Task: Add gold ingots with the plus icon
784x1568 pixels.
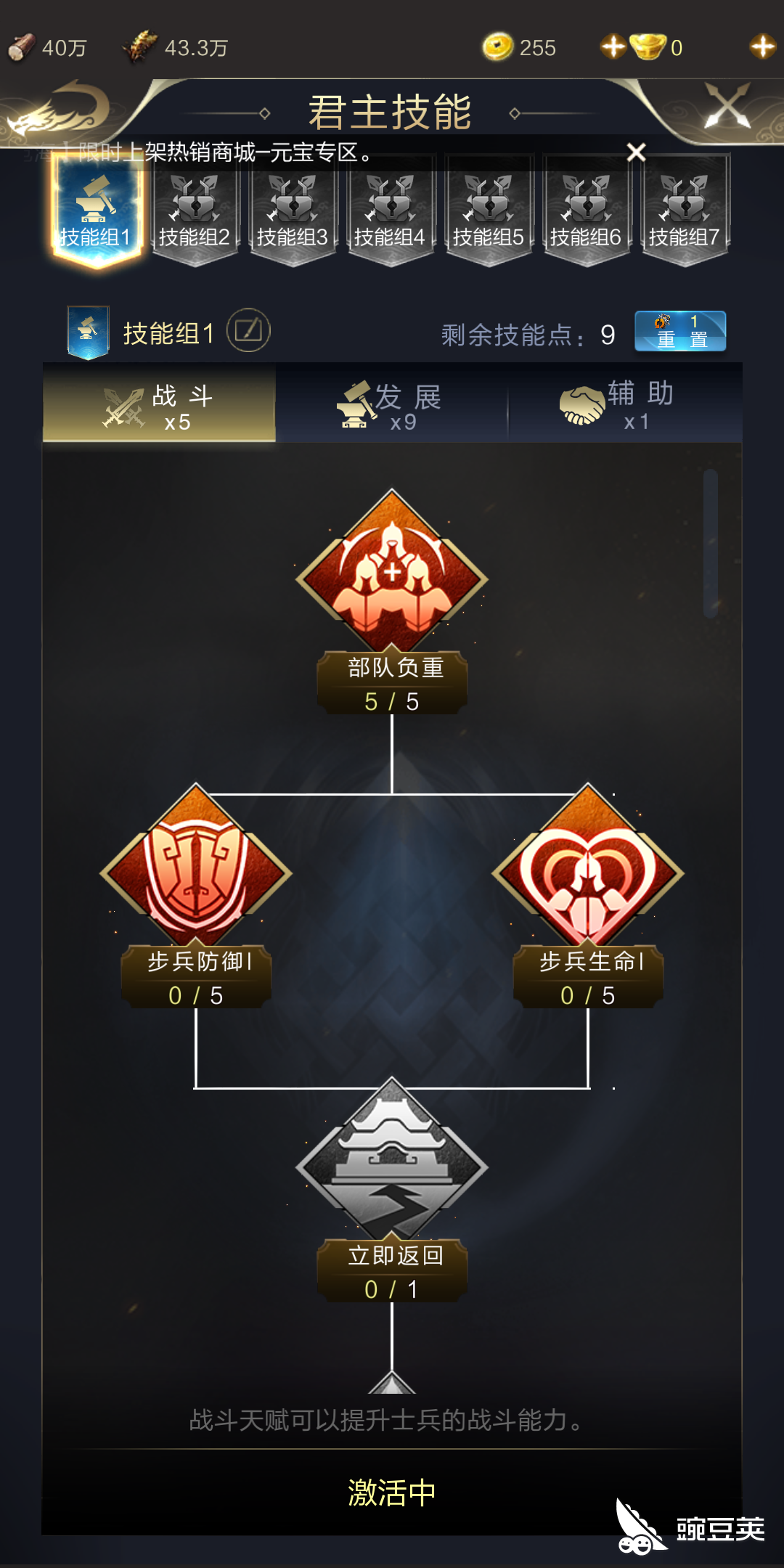Action: [613, 47]
